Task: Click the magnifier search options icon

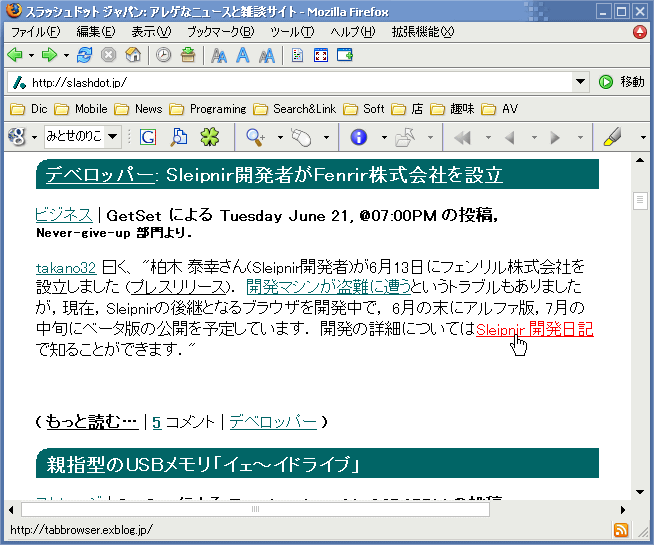Action: tap(255, 137)
